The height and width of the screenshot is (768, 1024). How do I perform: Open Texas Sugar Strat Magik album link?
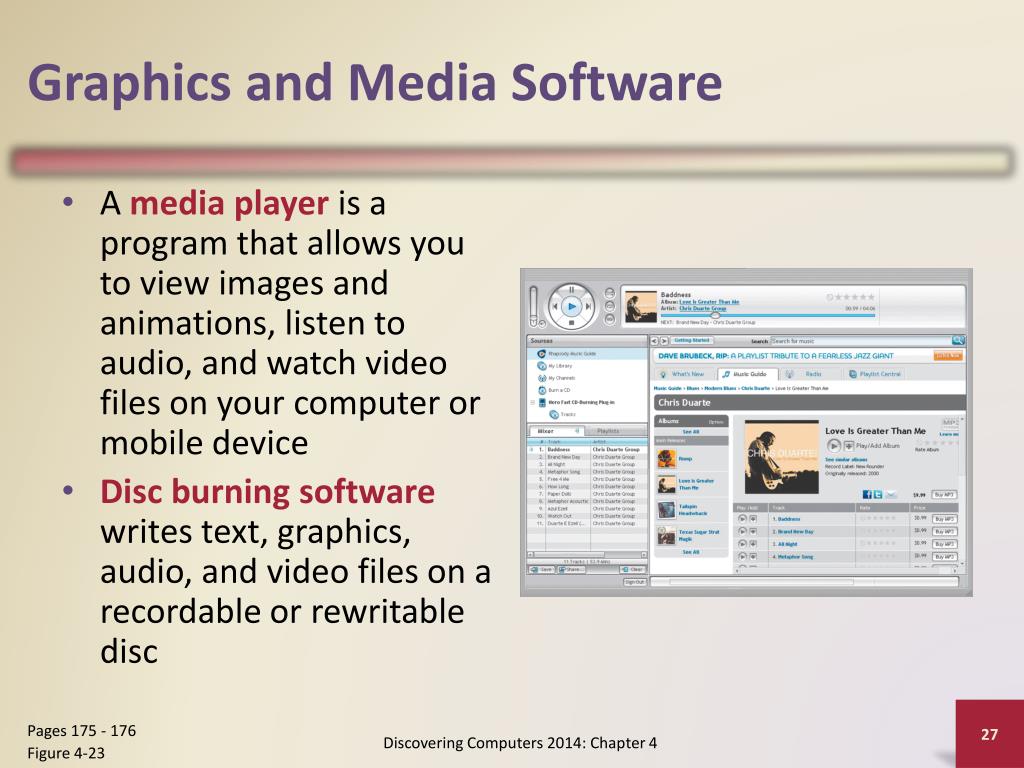[x=699, y=536]
